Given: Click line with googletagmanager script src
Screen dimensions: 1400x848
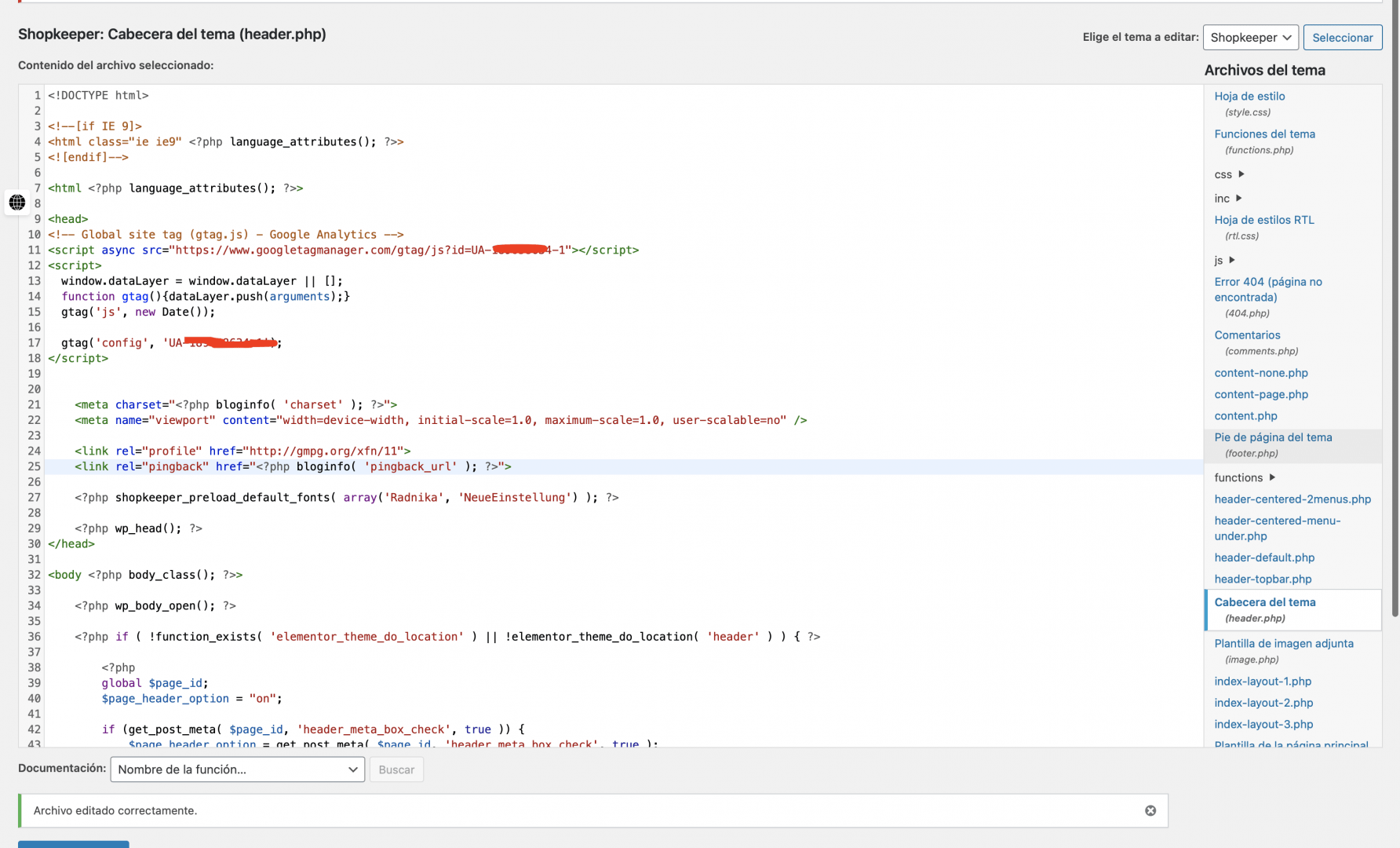Looking at the screenshot, I should (x=343, y=250).
